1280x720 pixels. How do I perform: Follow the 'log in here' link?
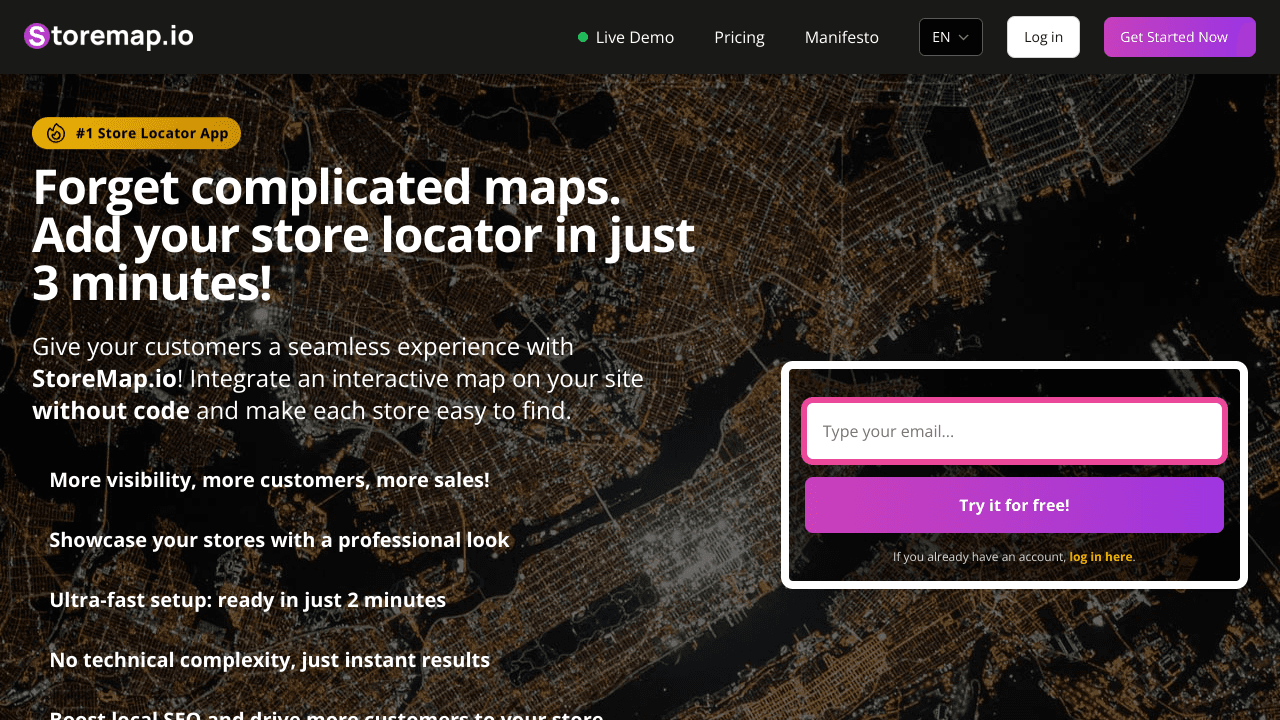pyautogui.click(x=1101, y=557)
